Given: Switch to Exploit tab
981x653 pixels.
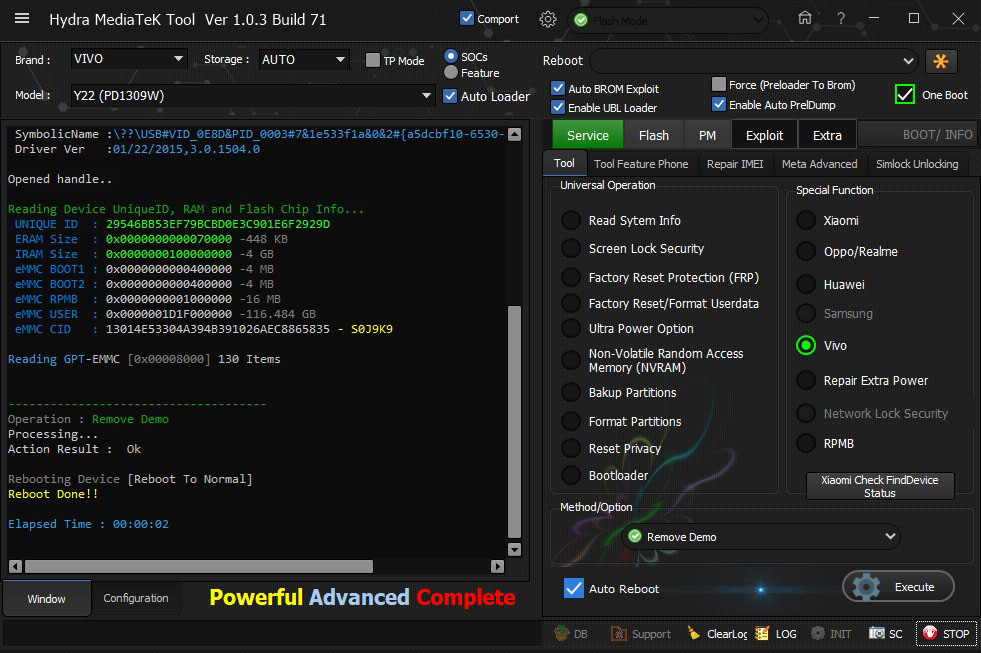Looking at the screenshot, I should pos(764,135).
